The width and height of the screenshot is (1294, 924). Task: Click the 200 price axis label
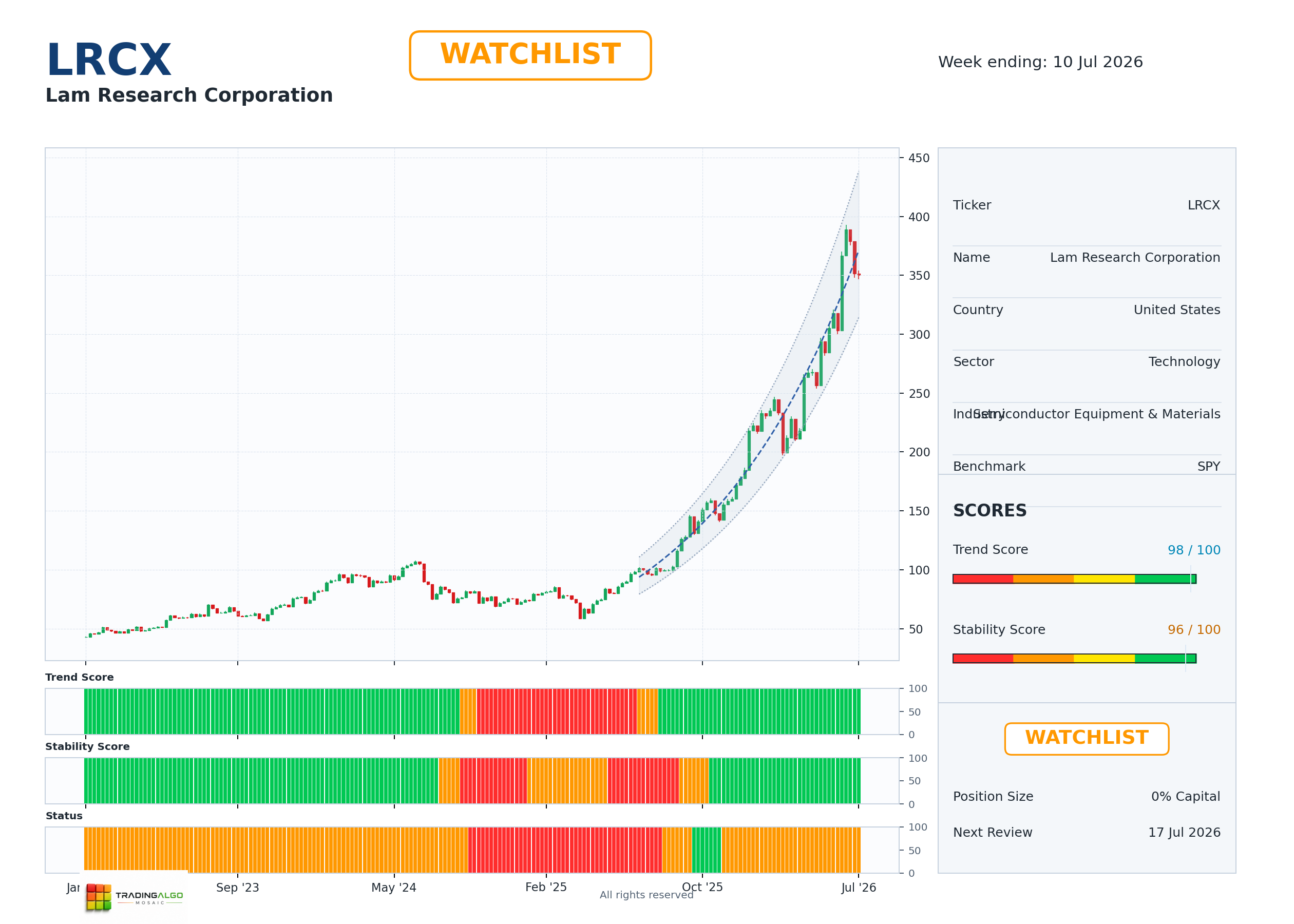[x=919, y=452]
